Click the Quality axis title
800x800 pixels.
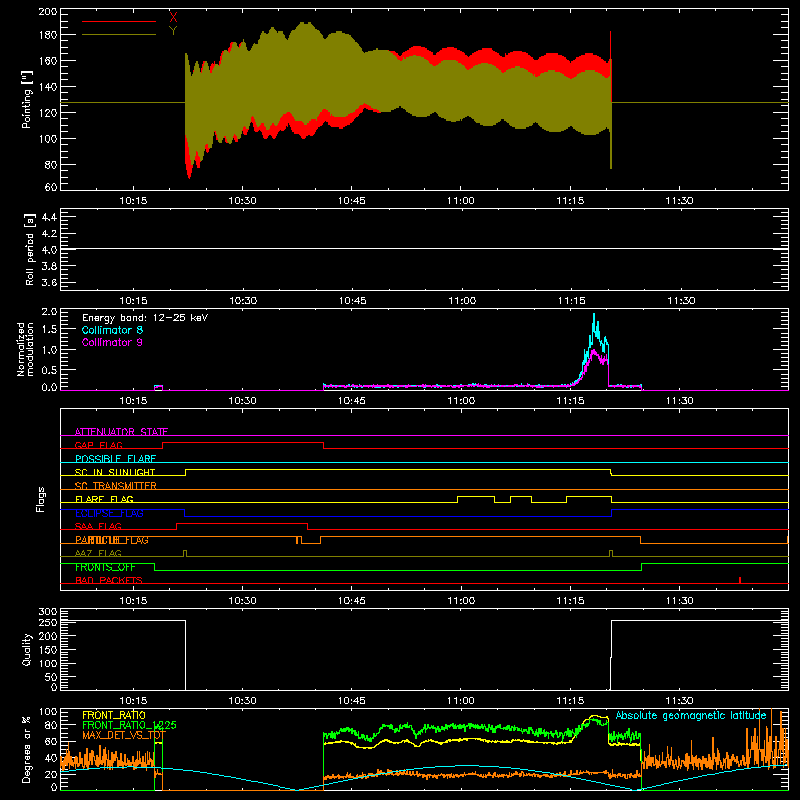point(27,649)
